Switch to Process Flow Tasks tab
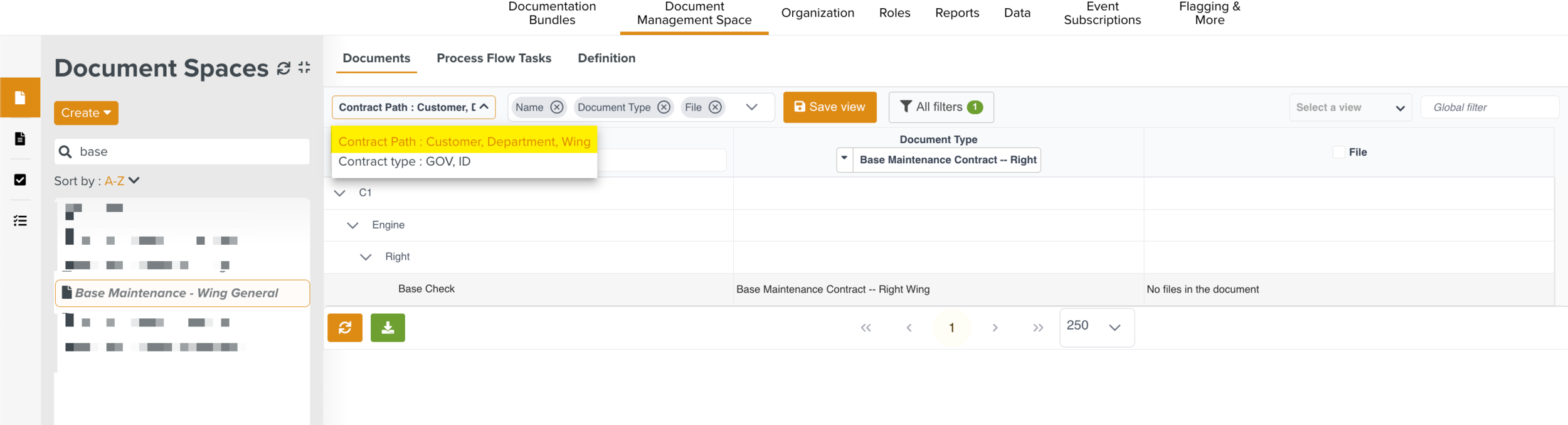Screen dimensions: 1568x425 [494, 58]
